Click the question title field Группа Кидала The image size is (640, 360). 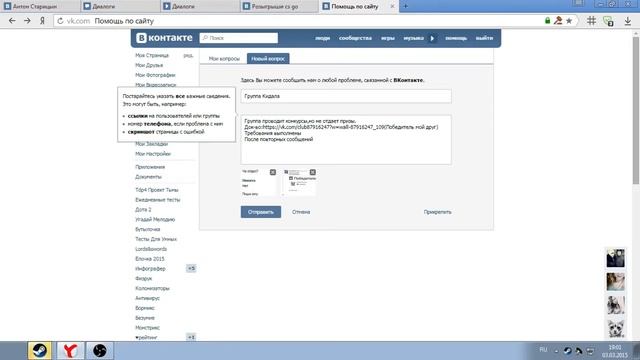(x=346, y=96)
